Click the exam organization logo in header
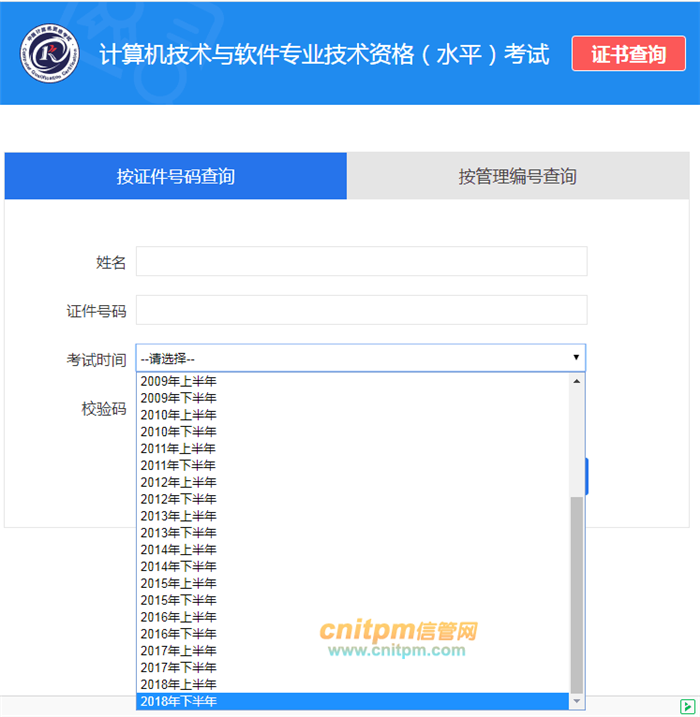This screenshot has height=717, width=700. [x=51, y=54]
